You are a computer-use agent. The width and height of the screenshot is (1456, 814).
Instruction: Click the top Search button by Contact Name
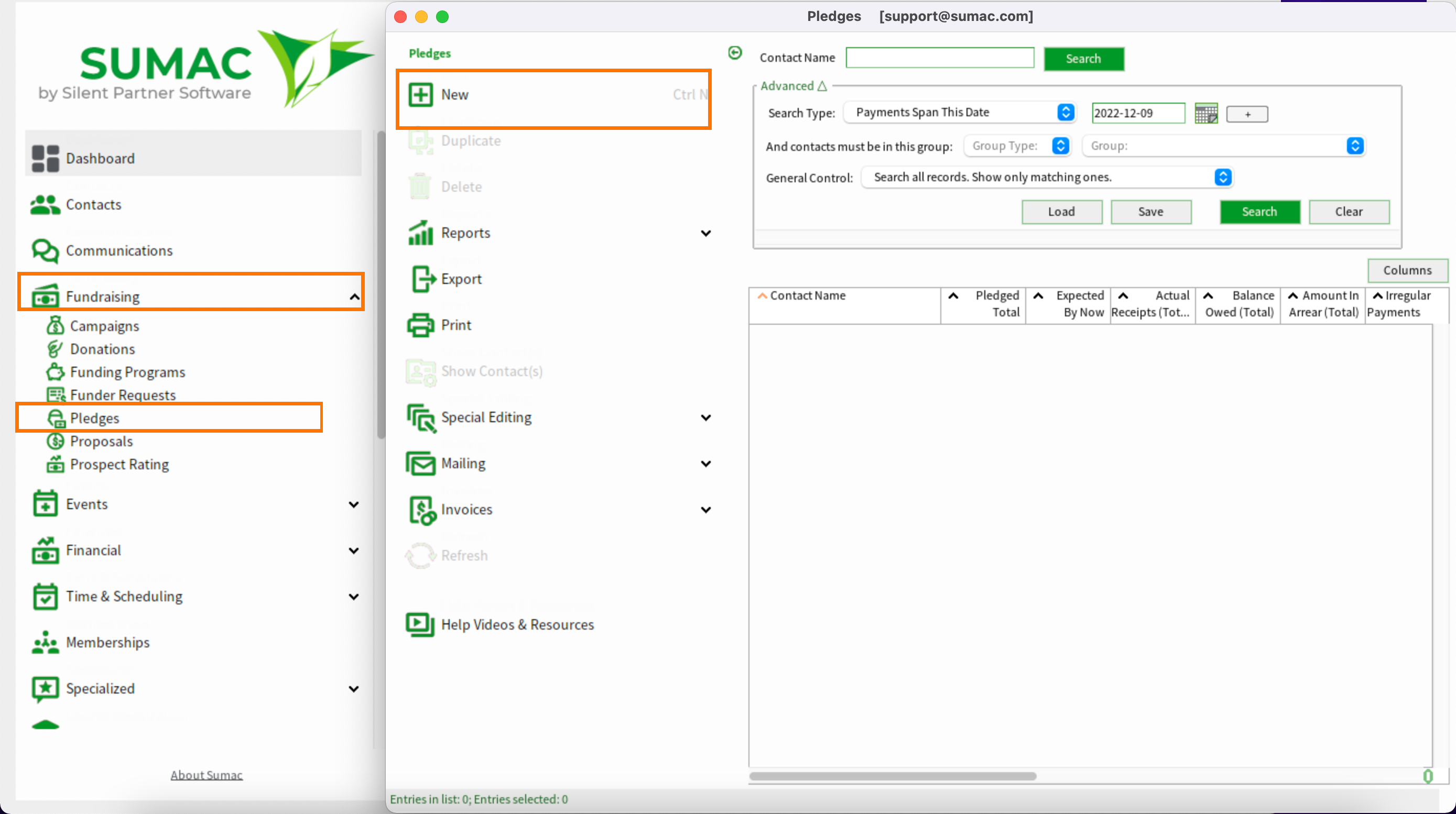pyautogui.click(x=1083, y=59)
